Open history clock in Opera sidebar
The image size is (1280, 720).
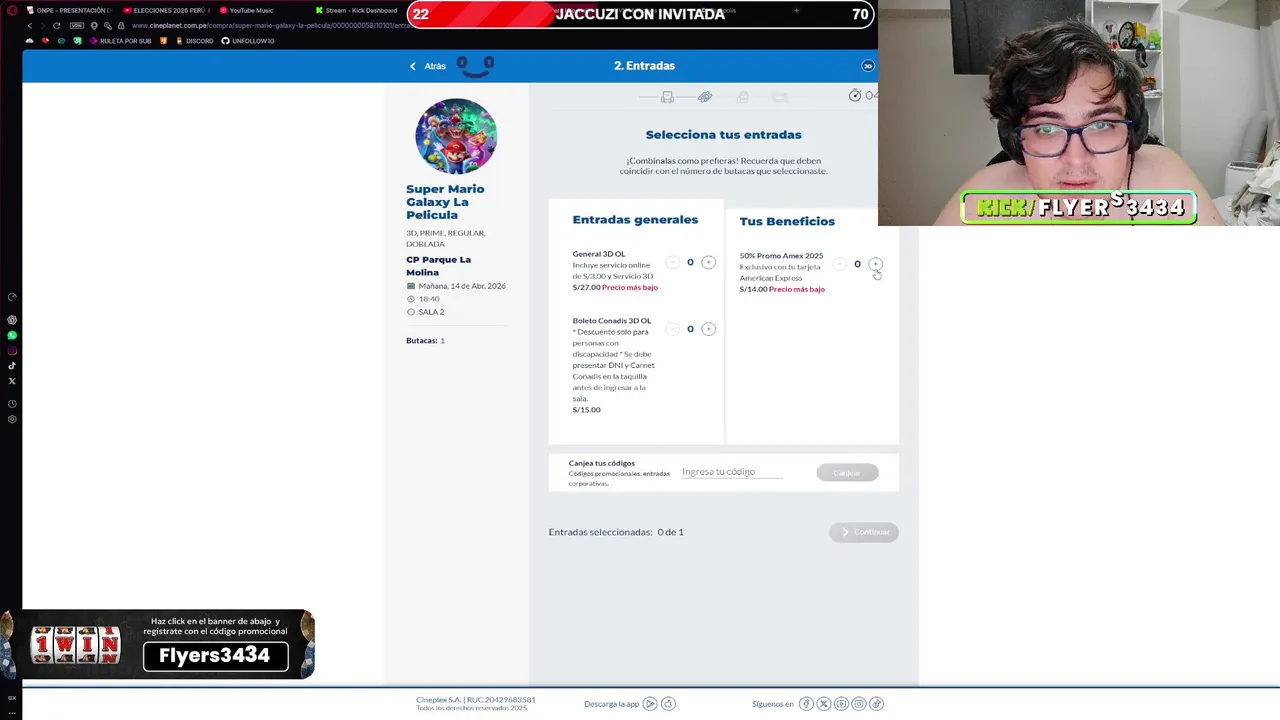pos(12,404)
